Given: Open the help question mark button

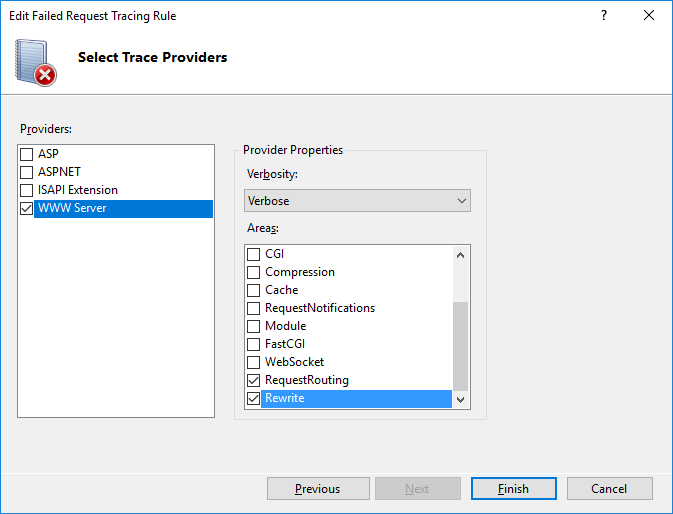Looking at the screenshot, I should click(x=604, y=15).
